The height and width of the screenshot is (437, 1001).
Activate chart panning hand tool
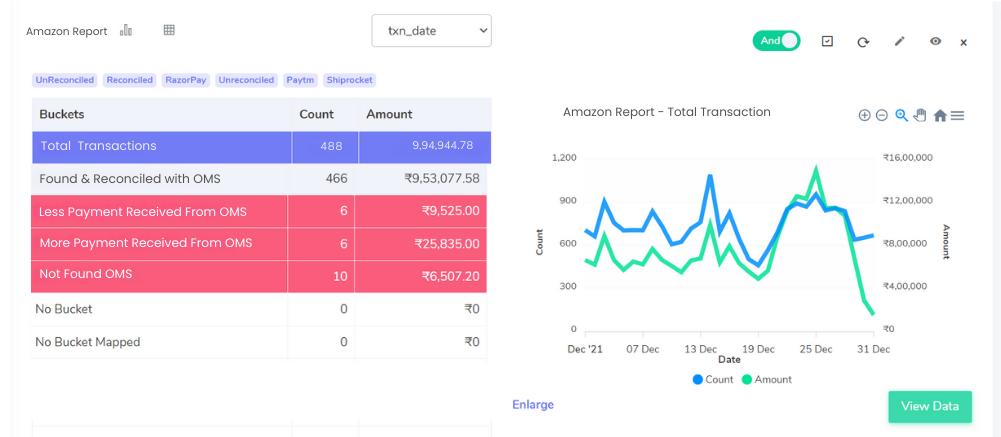click(x=920, y=115)
